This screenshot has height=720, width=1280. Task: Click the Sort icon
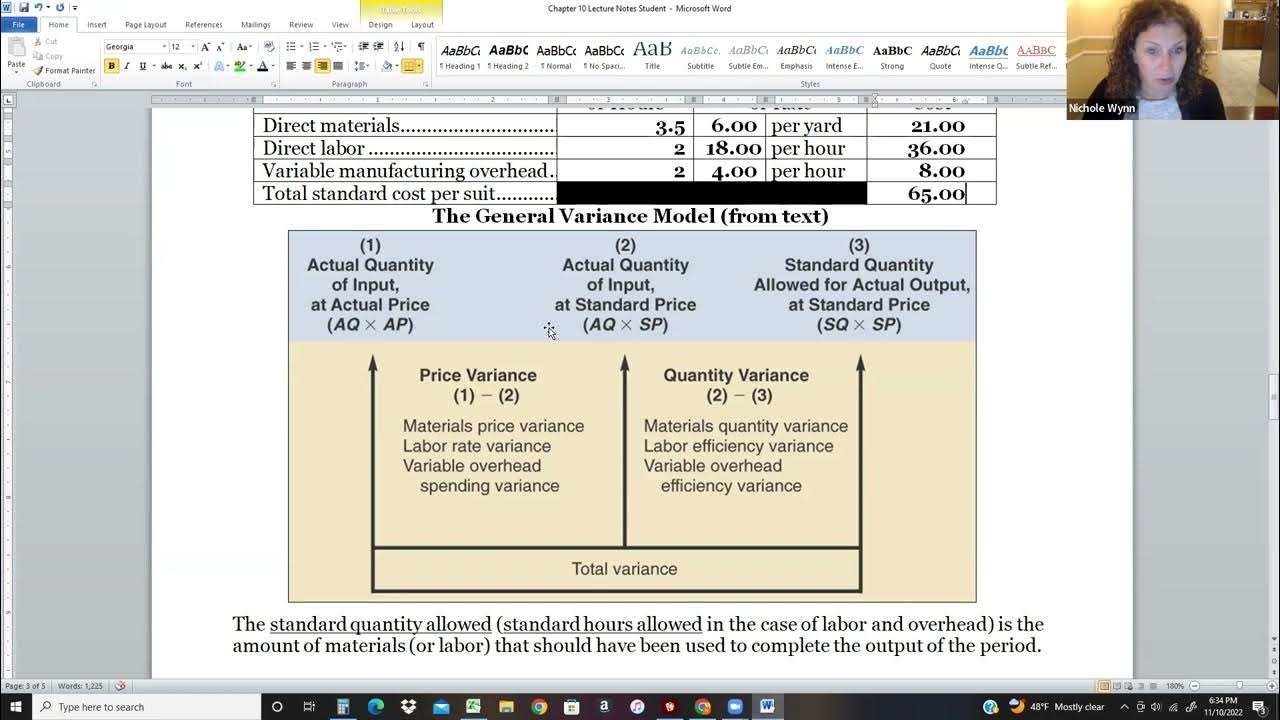[399, 47]
